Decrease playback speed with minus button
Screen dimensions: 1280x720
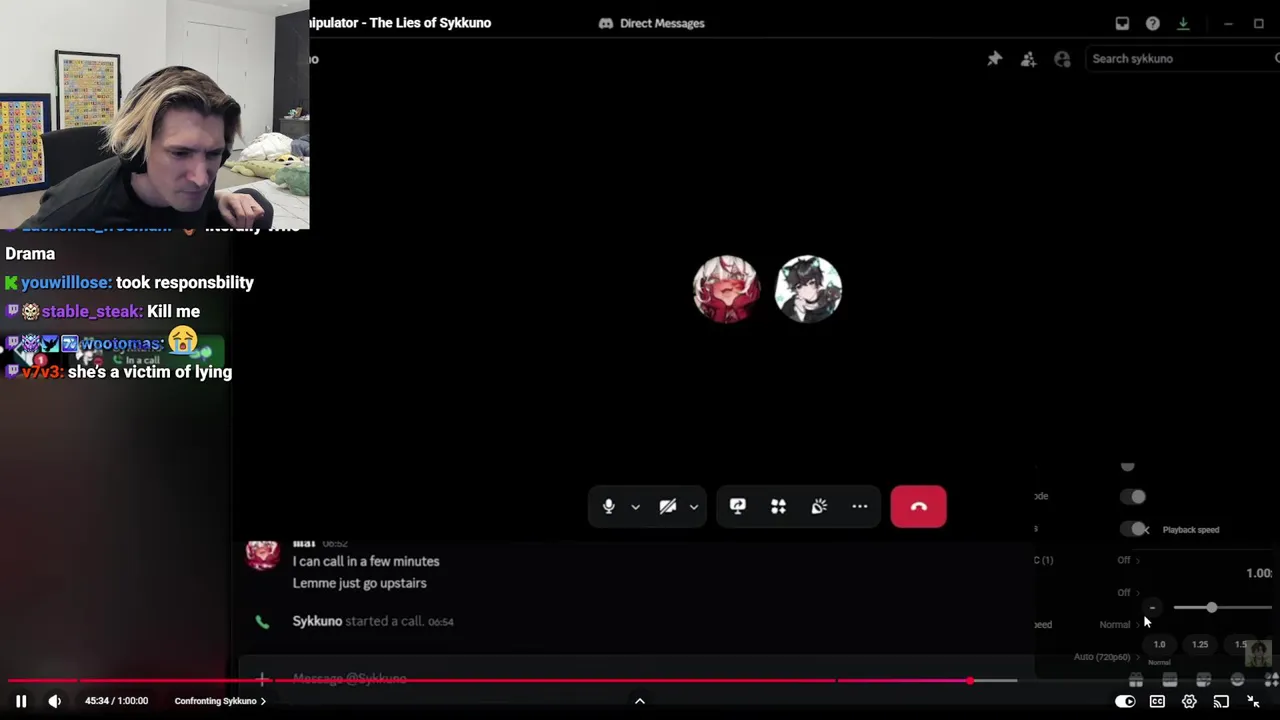pos(1152,608)
